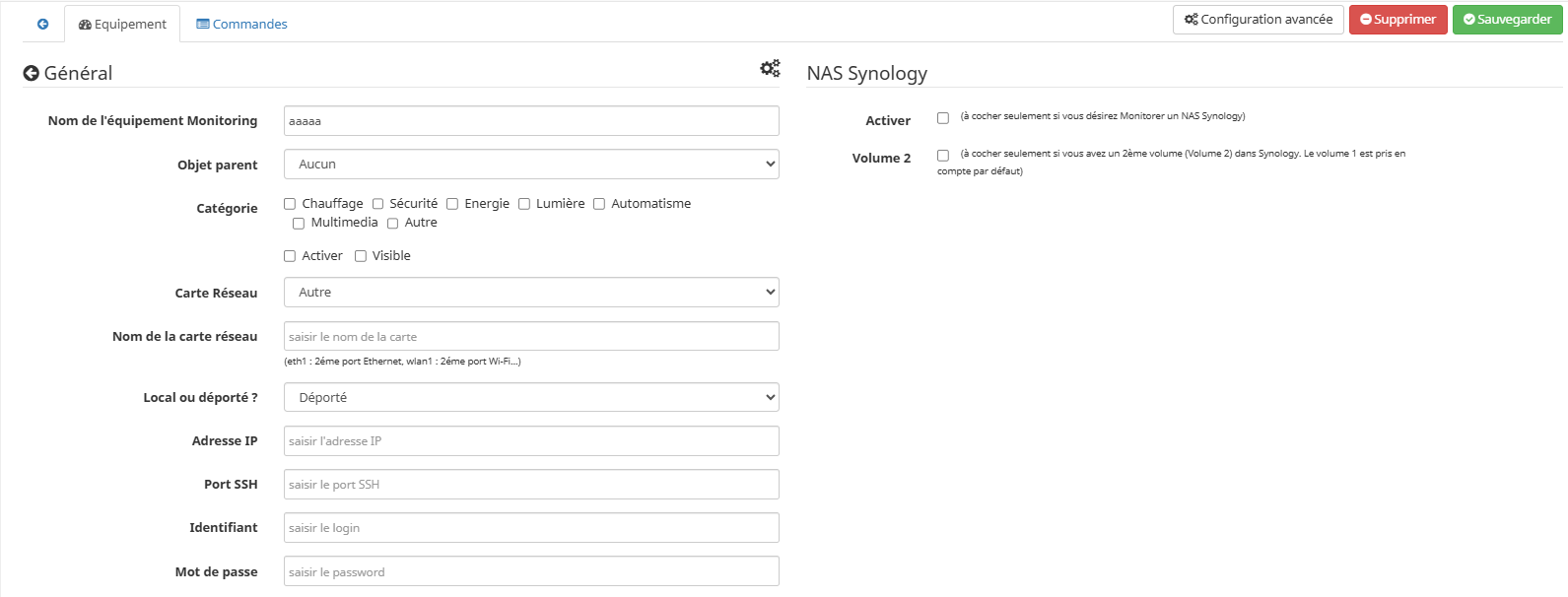
Task: Click the green Sauvegarder button
Action: click(x=1508, y=20)
